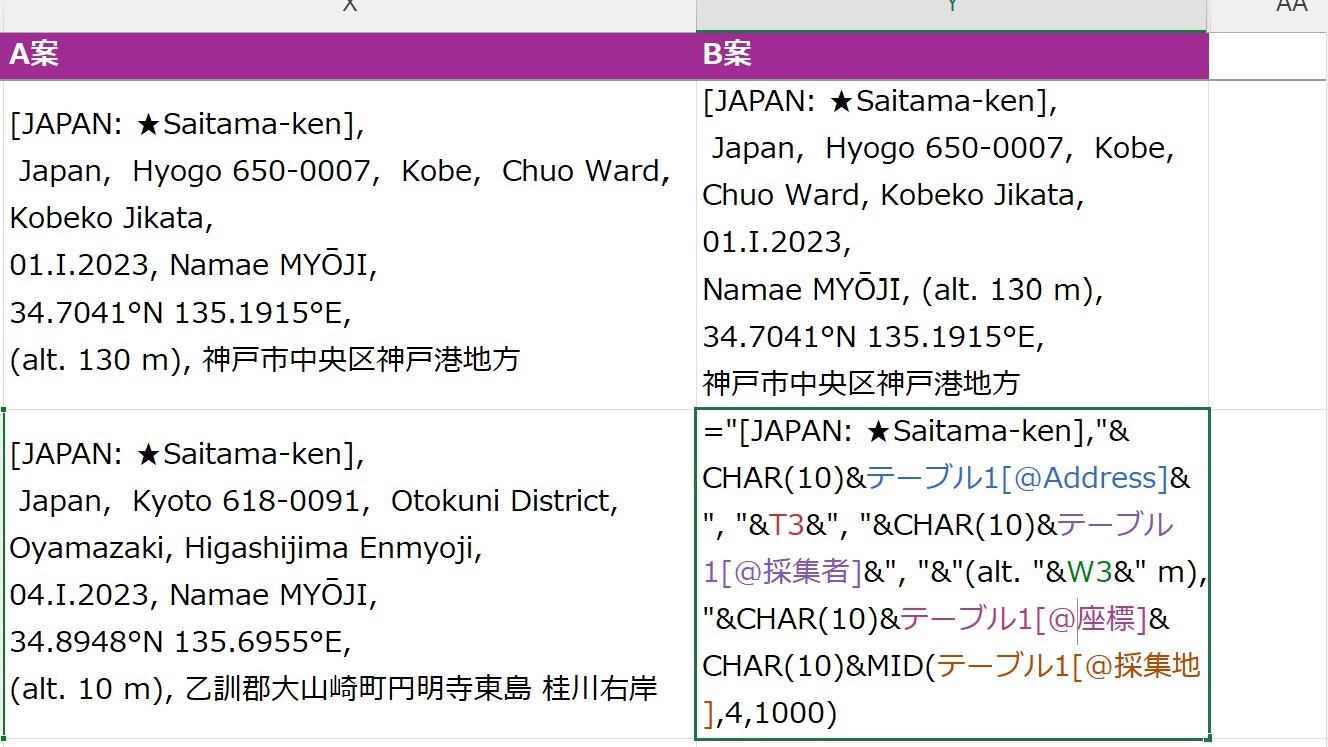Select empty AA cell beside Kobe address row
1328x747 pixels.
click(1268, 243)
